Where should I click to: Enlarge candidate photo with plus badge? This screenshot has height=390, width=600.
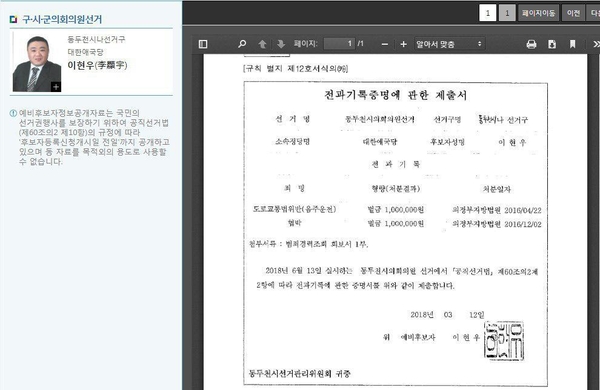tap(56, 87)
